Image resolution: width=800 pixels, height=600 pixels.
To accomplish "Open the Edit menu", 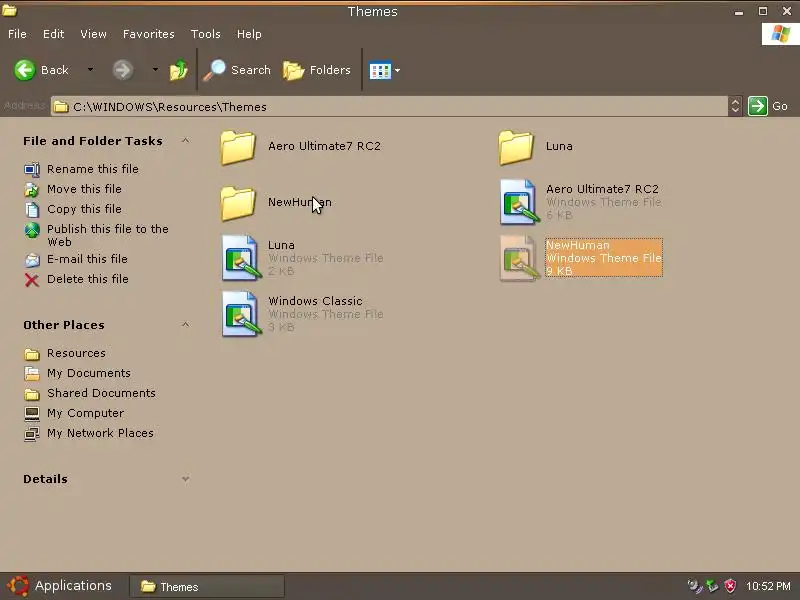I will click(x=54, y=34).
